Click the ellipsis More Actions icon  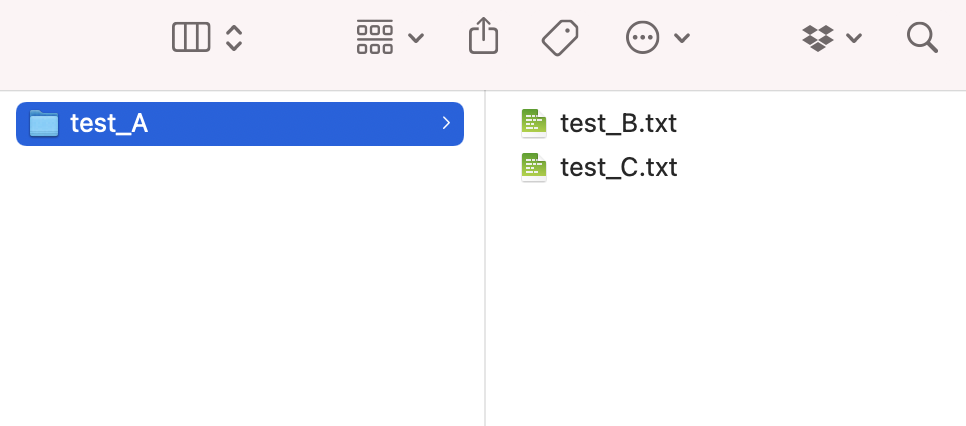click(643, 38)
